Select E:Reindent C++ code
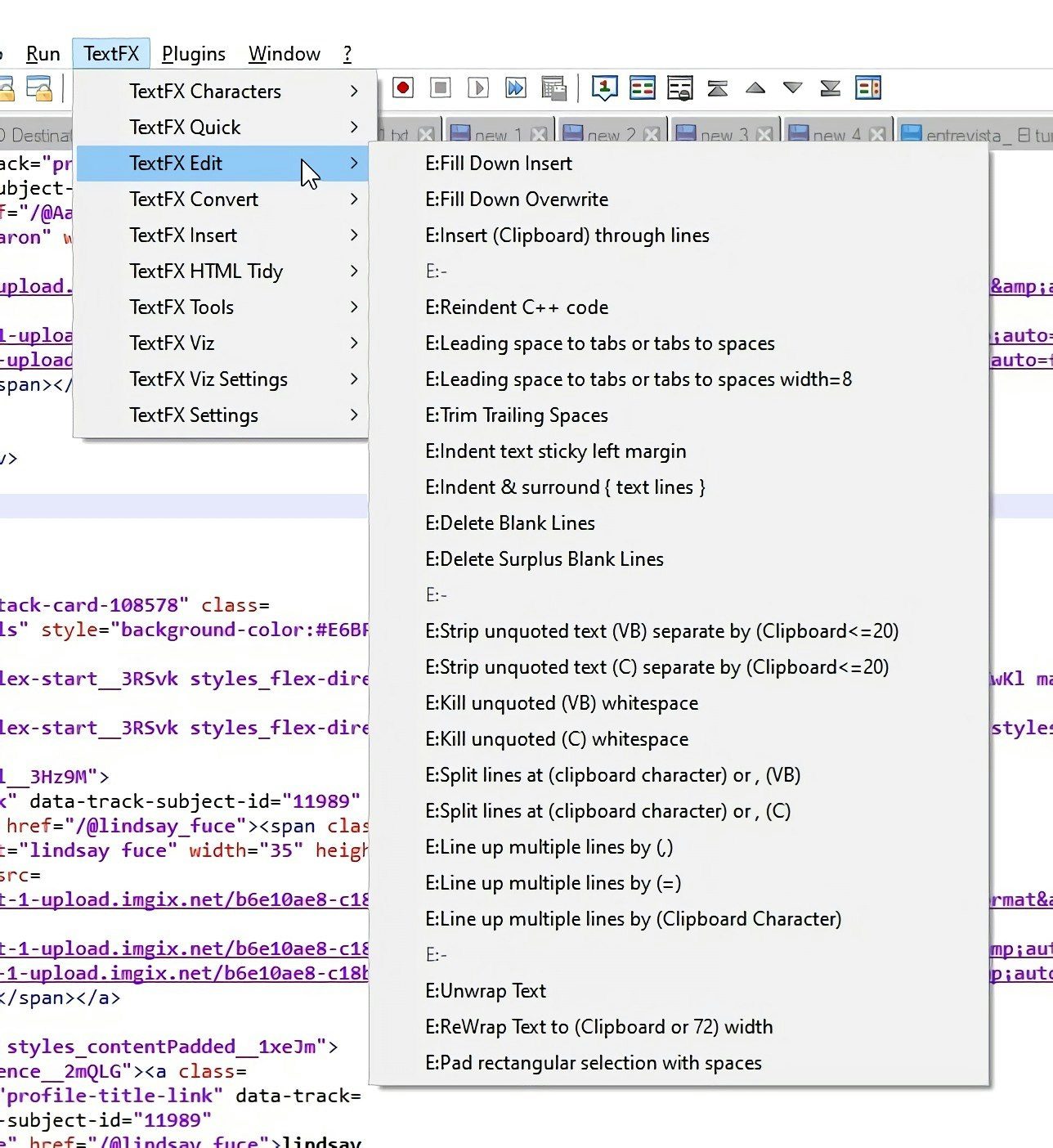This screenshot has height=1148, width=1053. (679, 307)
